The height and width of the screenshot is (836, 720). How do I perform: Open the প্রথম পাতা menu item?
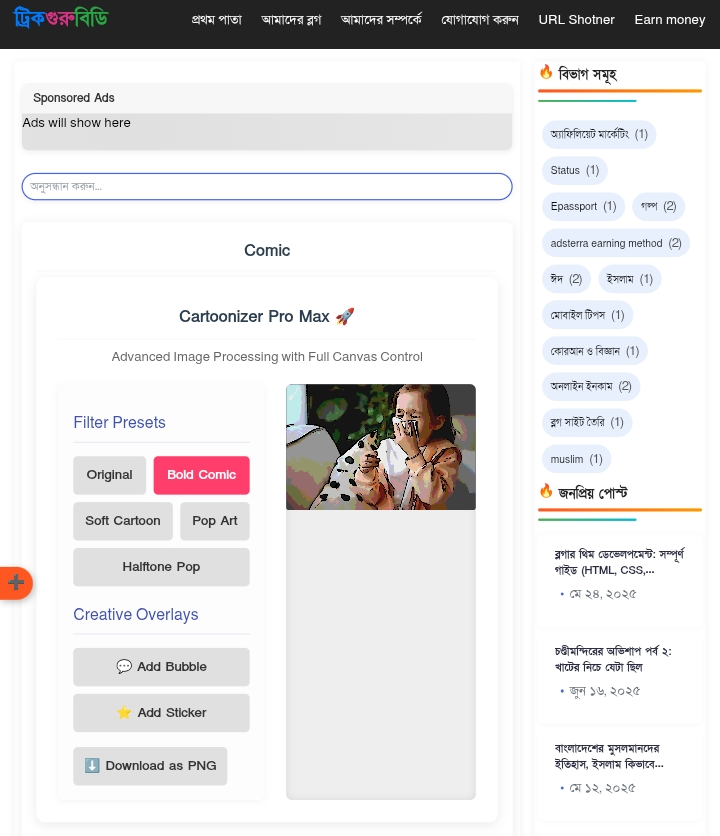pos(216,20)
